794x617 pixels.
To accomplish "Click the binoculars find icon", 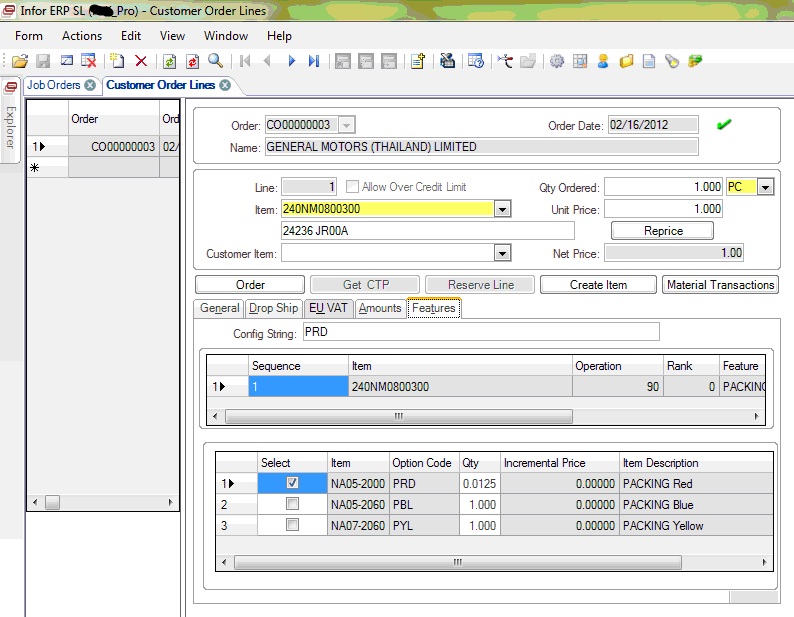I will coord(447,61).
